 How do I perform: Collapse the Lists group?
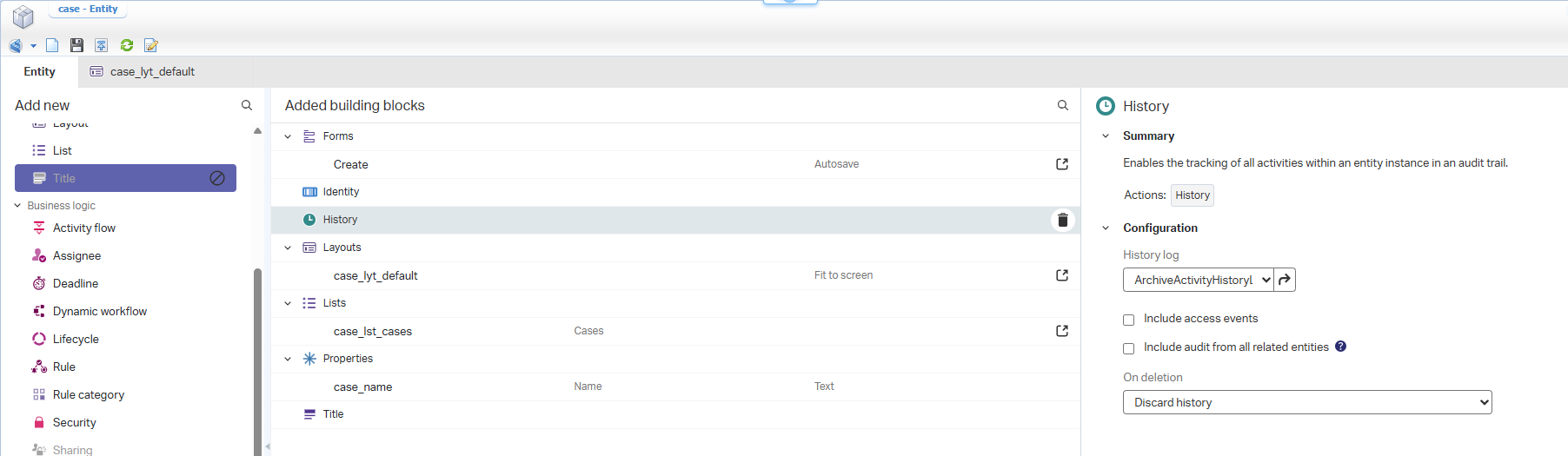coord(288,303)
